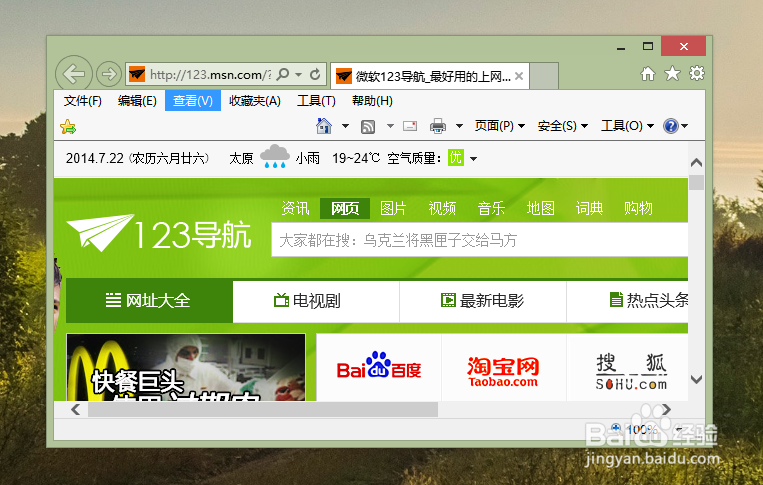This screenshot has height=485, width=763.
Task: Expand dropdown next to RSS feeds icon
Action: pos(390,126)
